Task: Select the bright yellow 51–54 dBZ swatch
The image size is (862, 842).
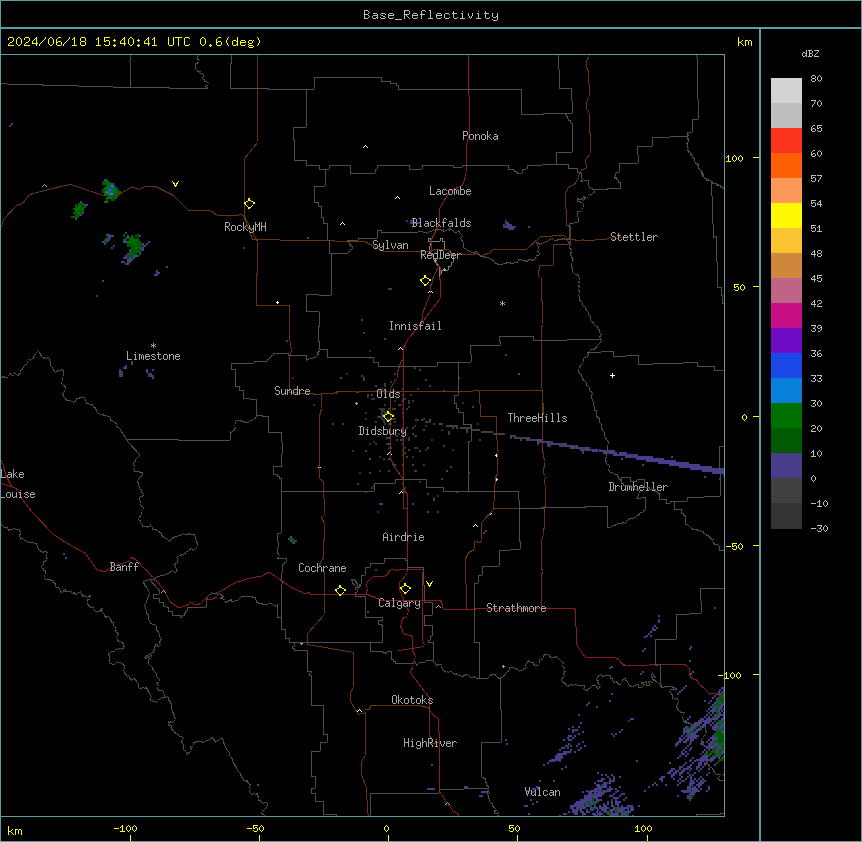Action: pyautogui.click(x=786, y=215)
